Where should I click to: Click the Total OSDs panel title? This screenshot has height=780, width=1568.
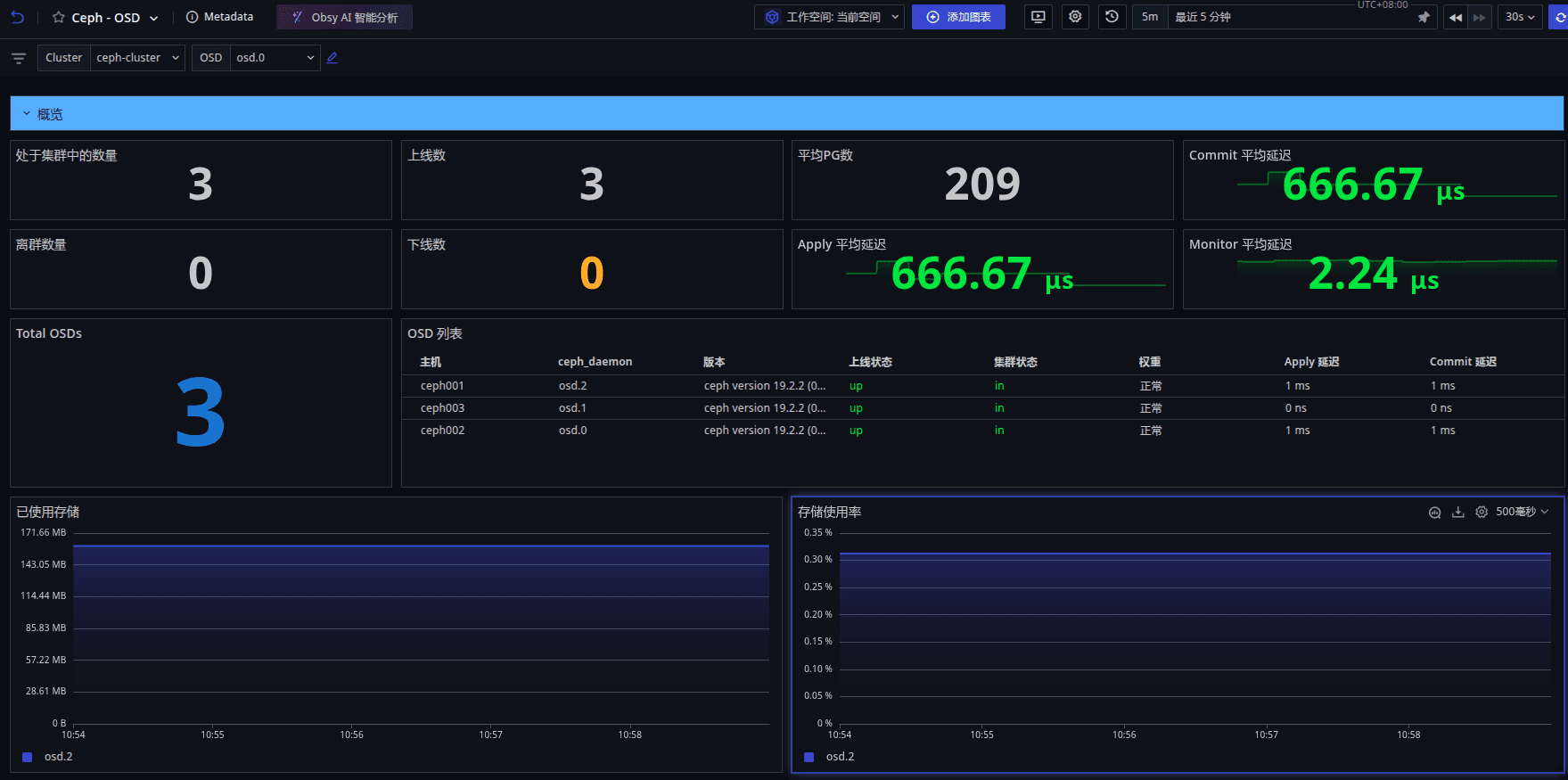click(49, 333)
